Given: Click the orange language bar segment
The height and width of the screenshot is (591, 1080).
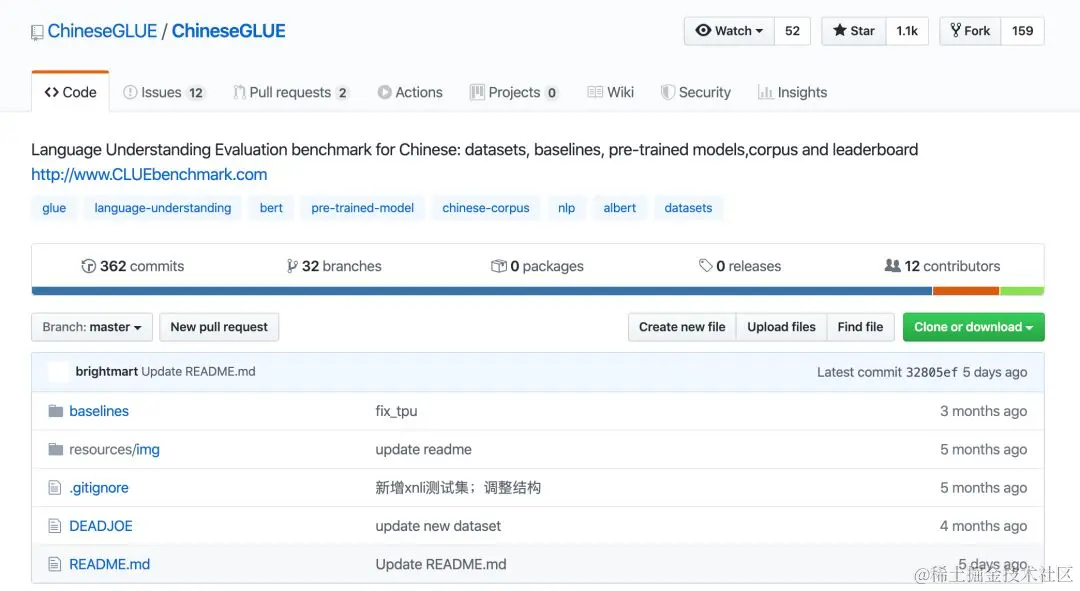Looking at the screenshot, I should [966, 291].
